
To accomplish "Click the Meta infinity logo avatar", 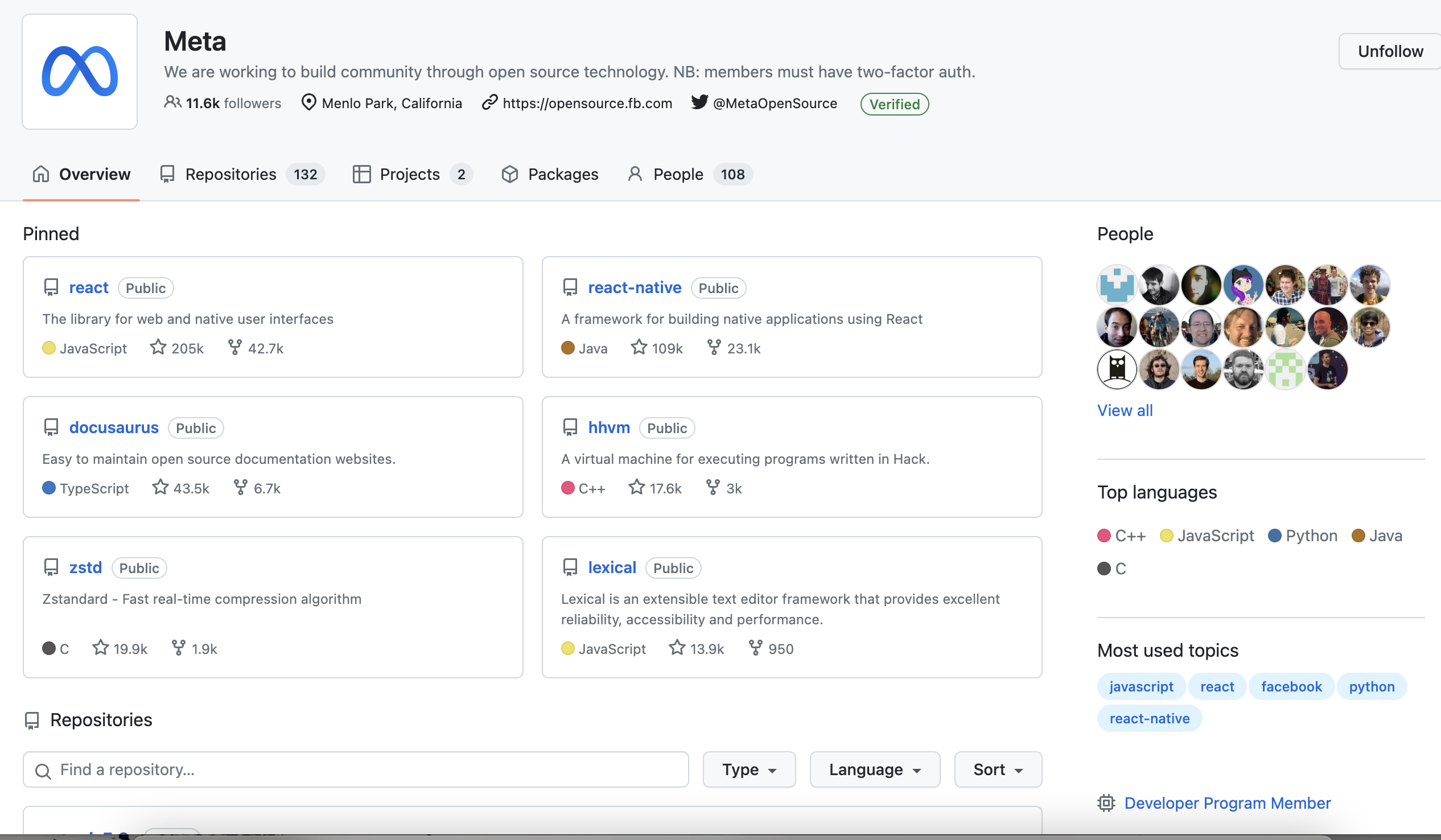I will [80, 72].
